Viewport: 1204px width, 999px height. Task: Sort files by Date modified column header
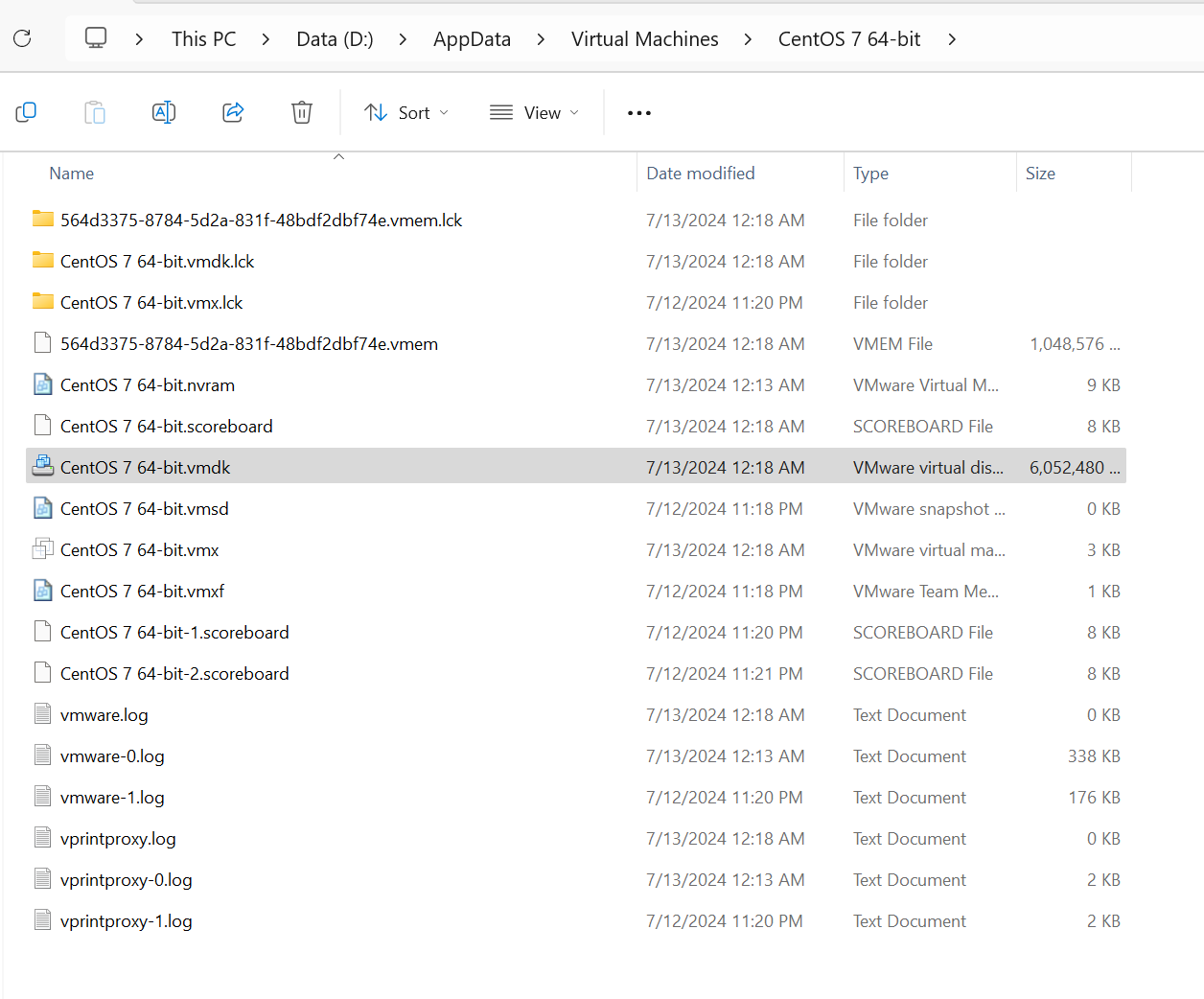pyautogui.click(x=701, y=174)
